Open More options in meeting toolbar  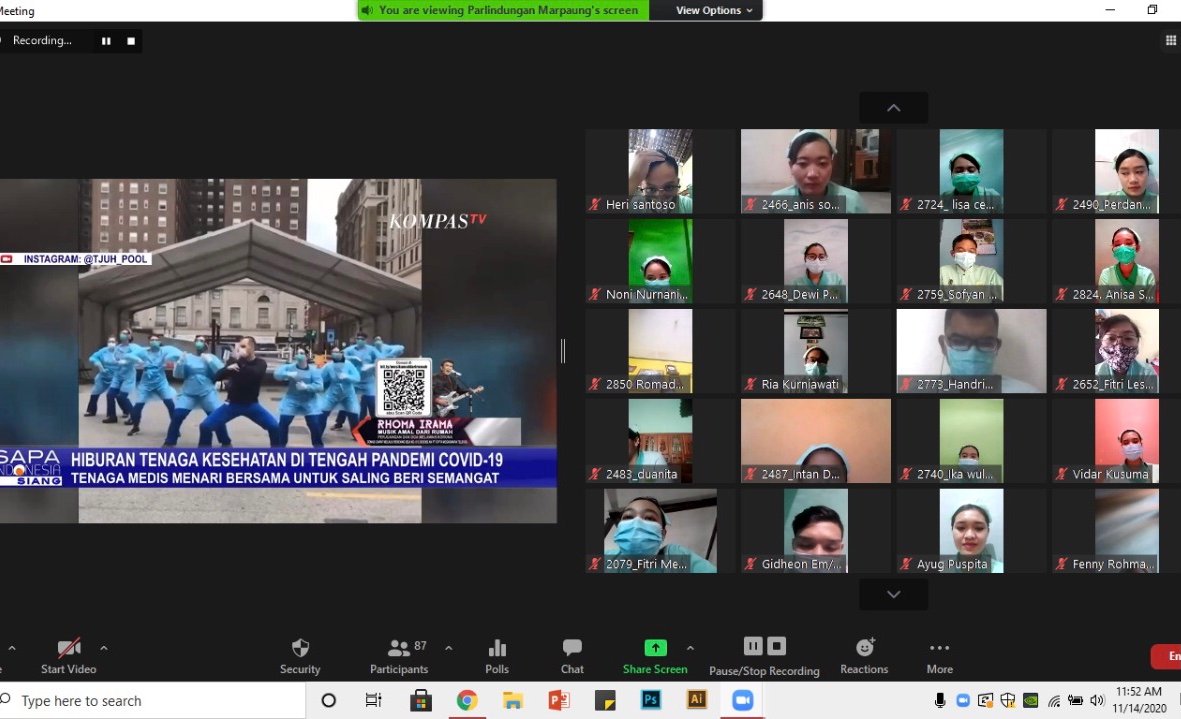coord(939,655)
